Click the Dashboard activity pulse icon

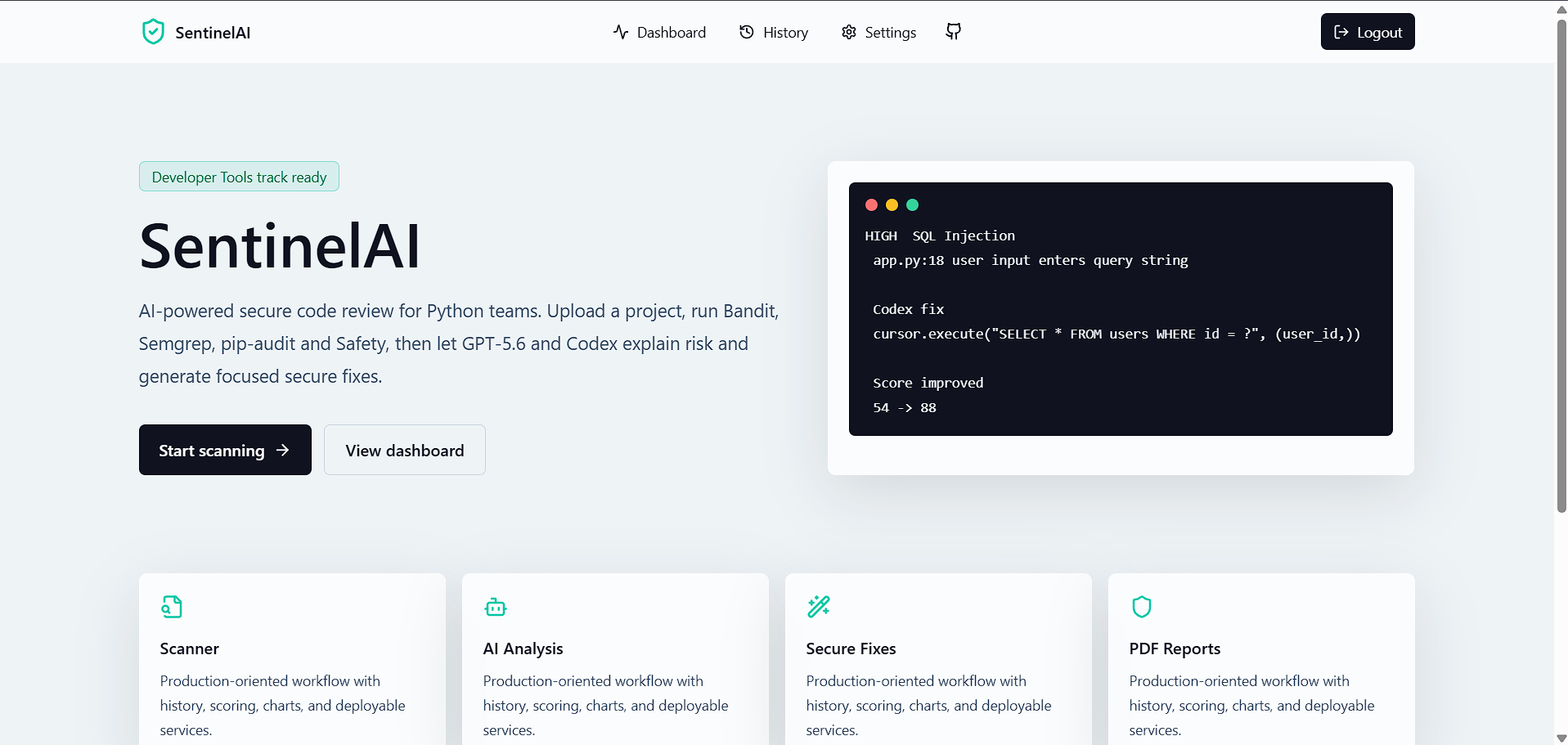pos(621,32)
